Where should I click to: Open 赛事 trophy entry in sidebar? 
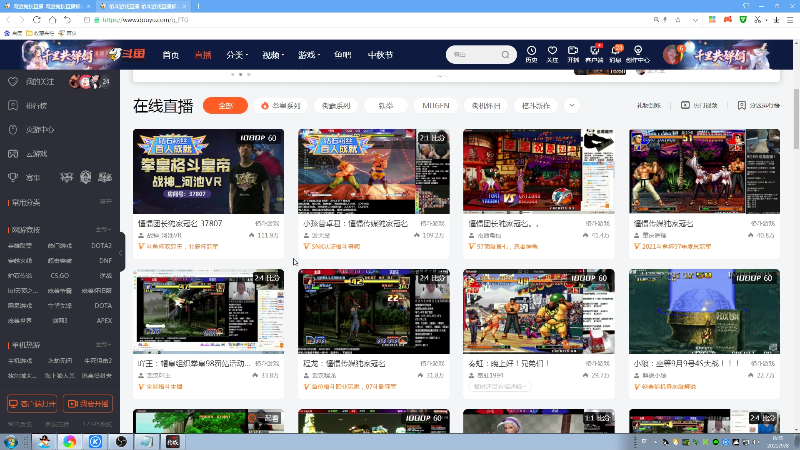coord(32,178)
